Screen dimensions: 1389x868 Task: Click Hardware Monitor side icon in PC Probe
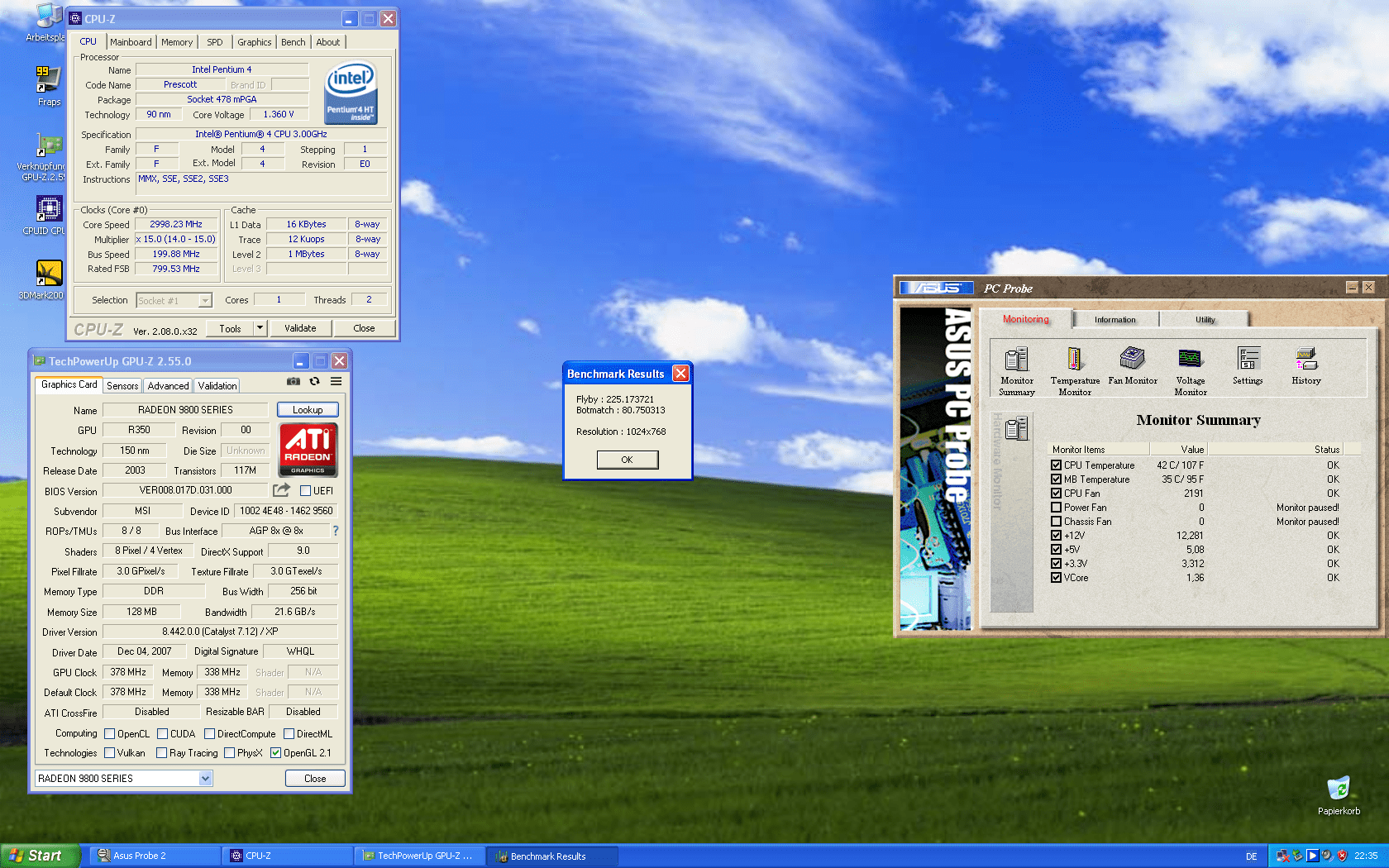tap(1016, 428)
